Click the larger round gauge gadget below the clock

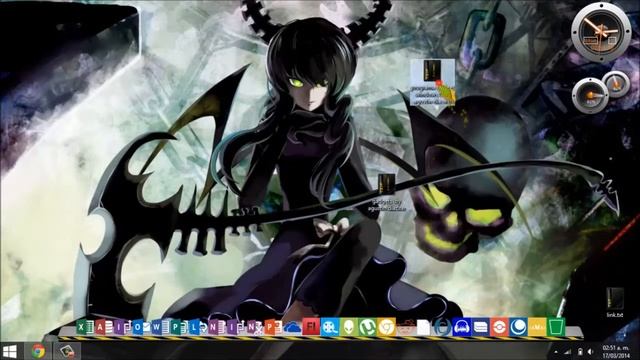[x=590, y=96]
